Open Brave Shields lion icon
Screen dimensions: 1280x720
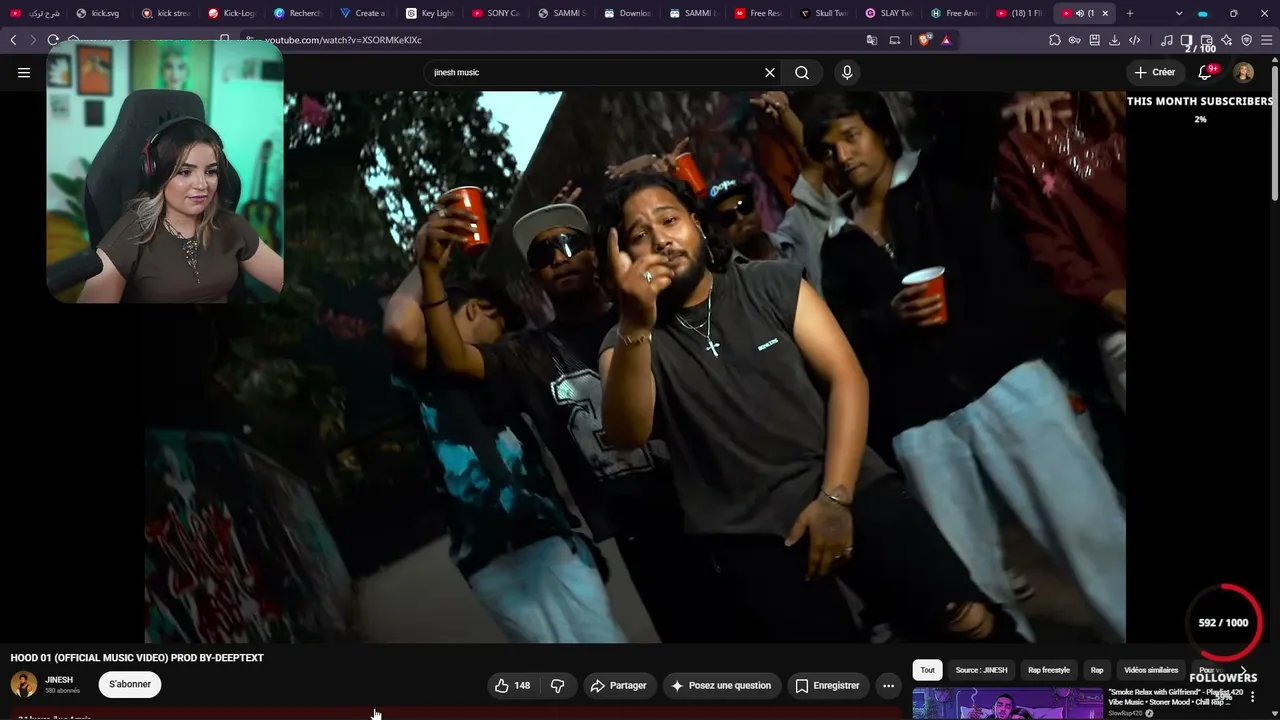click(x=924, y=40)
